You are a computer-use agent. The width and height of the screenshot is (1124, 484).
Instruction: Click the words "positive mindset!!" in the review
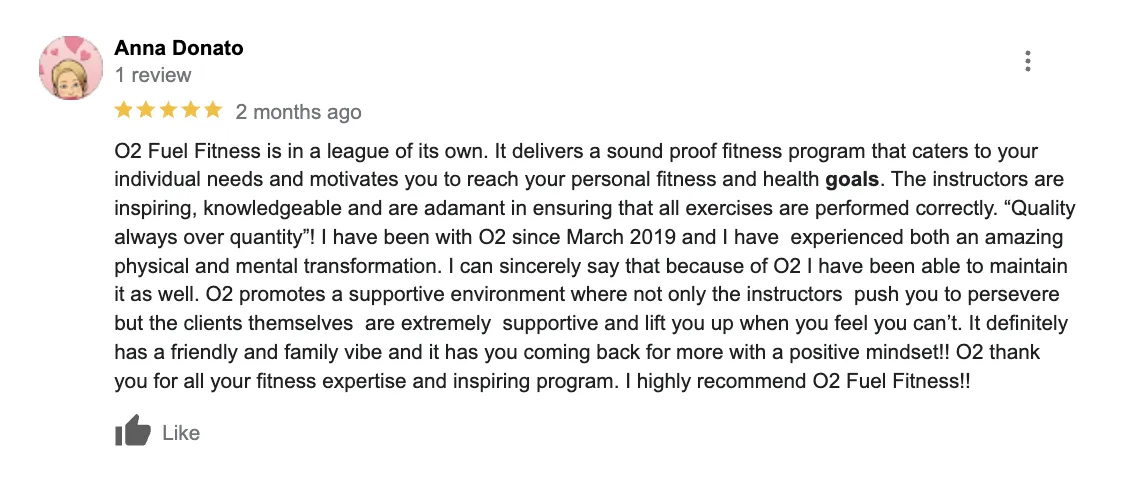tap(829, 354)
